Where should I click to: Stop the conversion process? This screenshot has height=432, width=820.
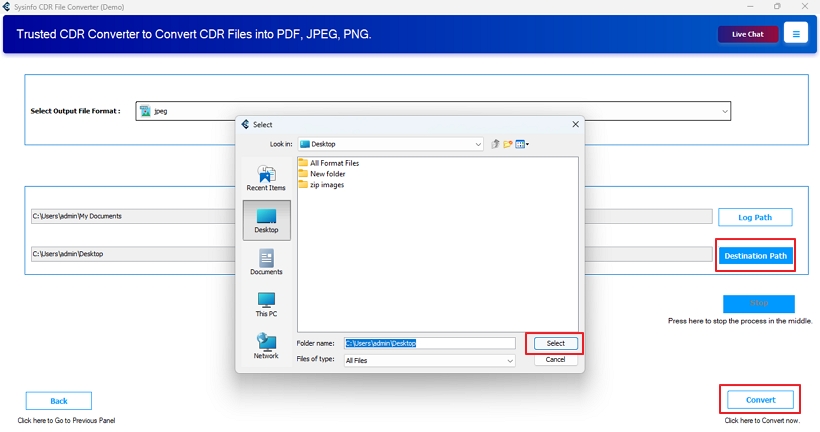(x=759, y=303)
